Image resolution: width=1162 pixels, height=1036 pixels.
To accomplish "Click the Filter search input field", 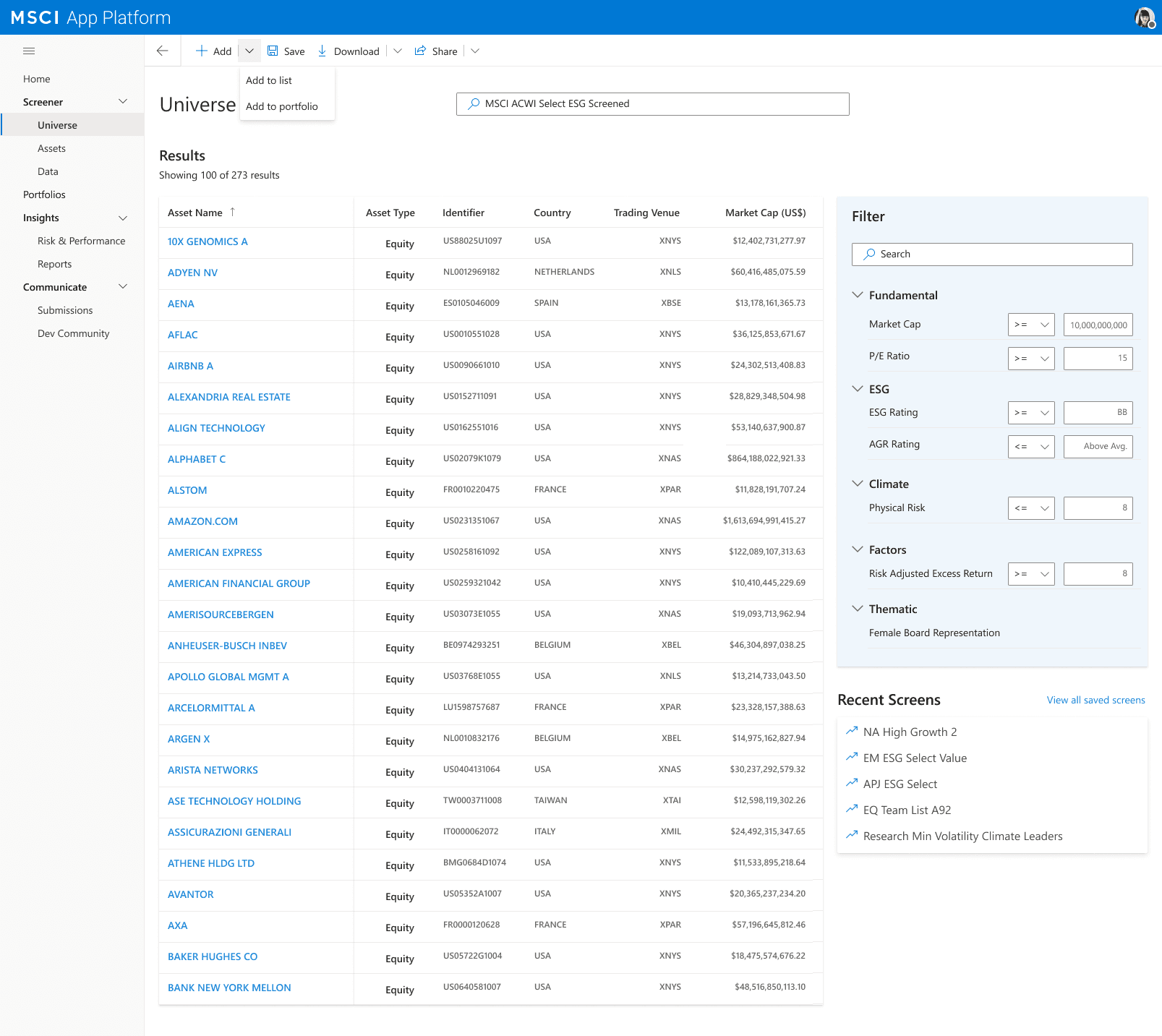I will coord(992,254).
